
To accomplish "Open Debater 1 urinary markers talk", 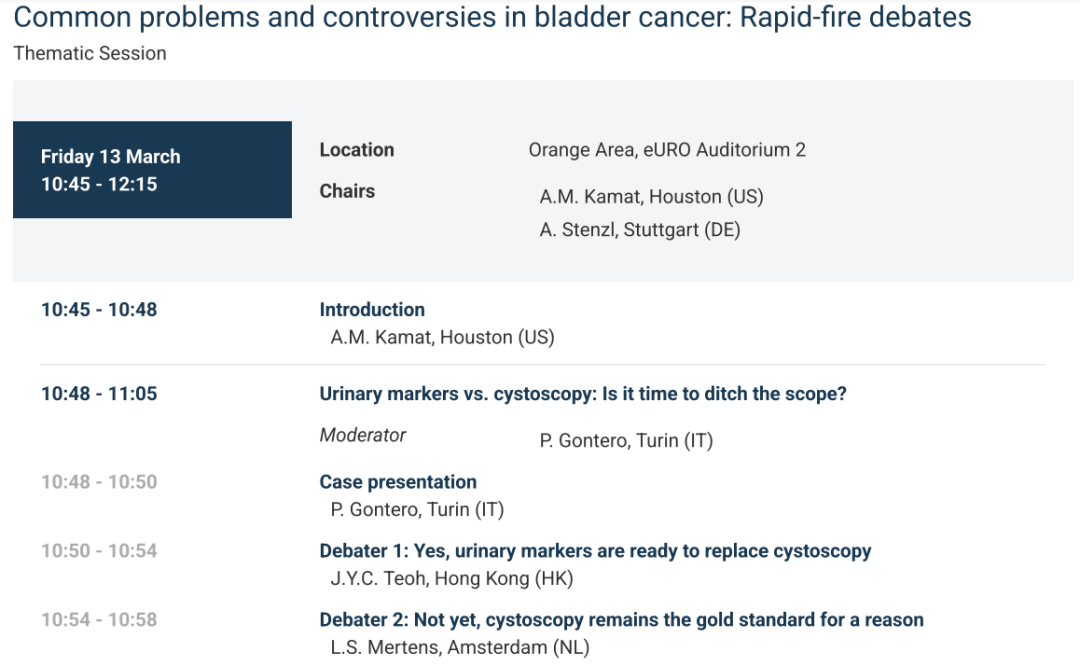I will pos(595,551).
